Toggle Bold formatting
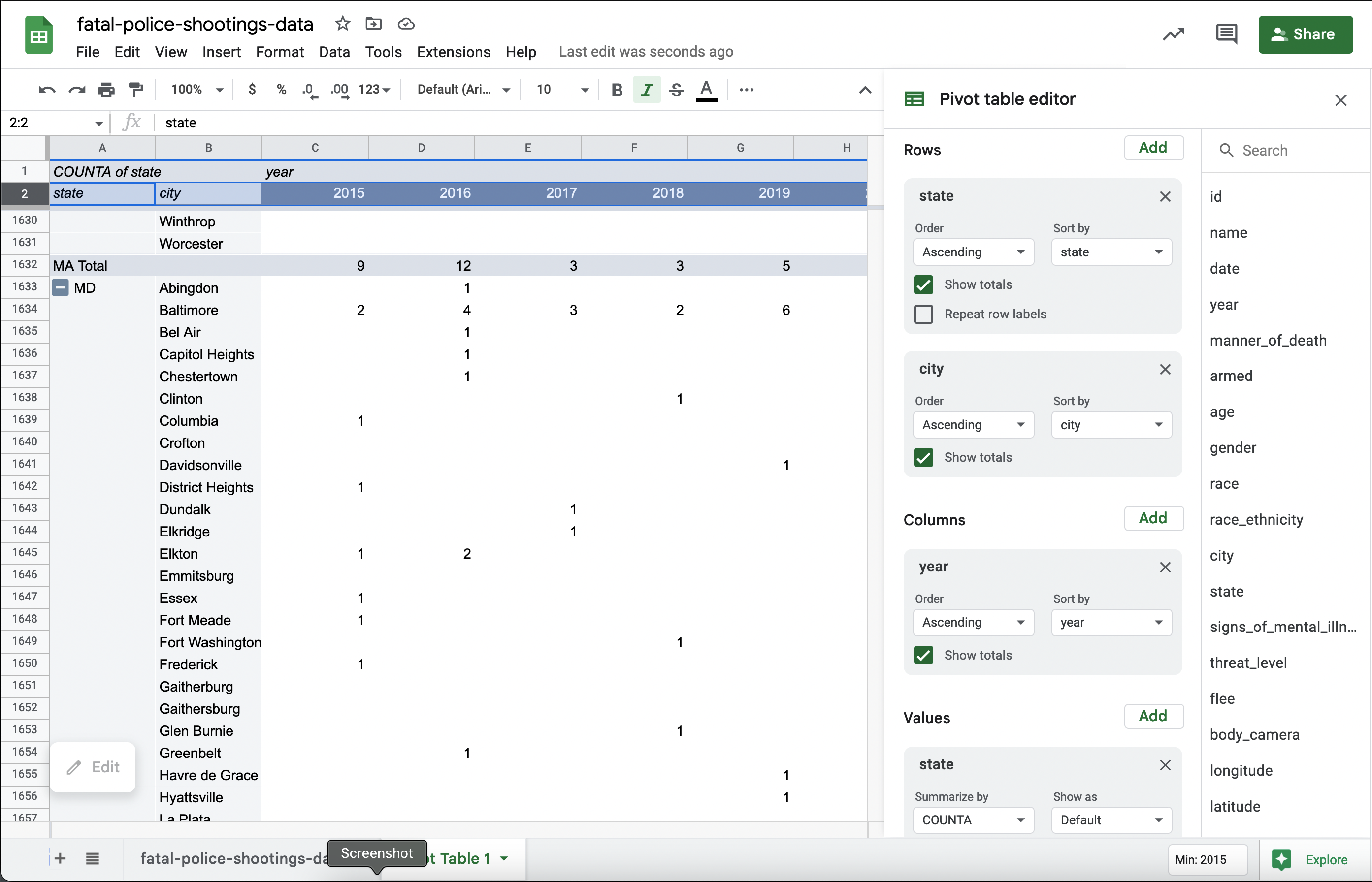The image size is (1372, 882). point(617,90)
